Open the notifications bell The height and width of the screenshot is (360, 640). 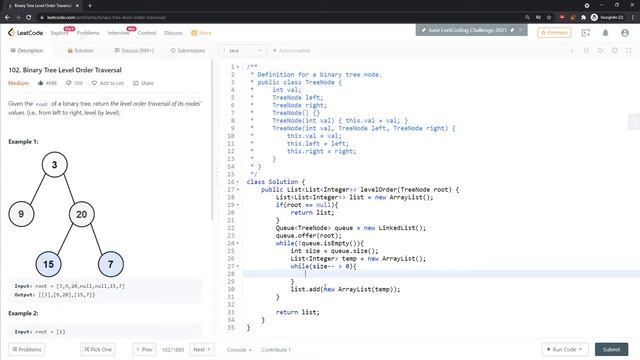pos(605,33)
